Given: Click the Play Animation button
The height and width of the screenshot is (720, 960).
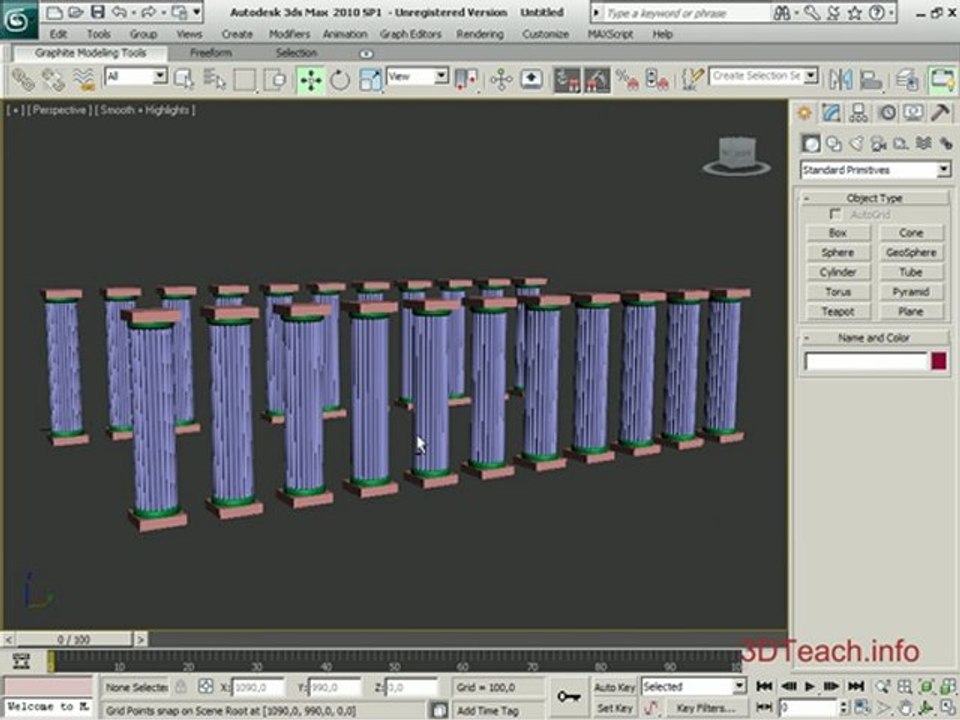Looking at the screenshot, I should (809, 686).
